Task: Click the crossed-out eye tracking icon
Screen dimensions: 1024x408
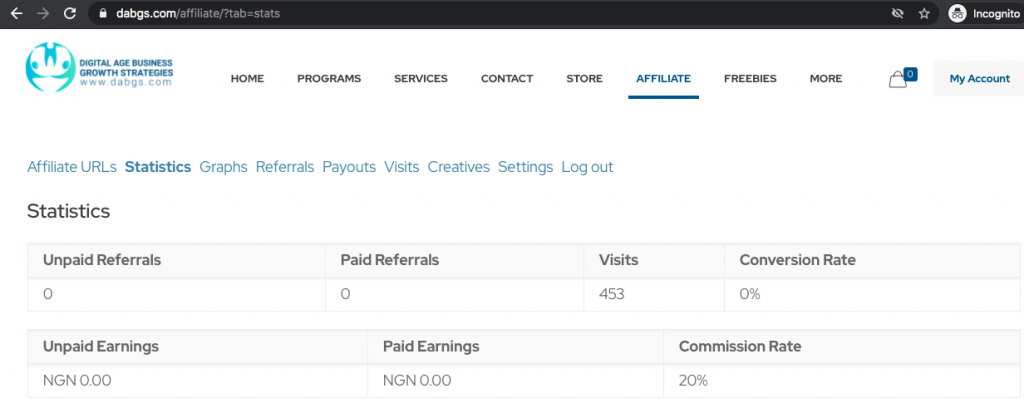Action: coord(897,13)
